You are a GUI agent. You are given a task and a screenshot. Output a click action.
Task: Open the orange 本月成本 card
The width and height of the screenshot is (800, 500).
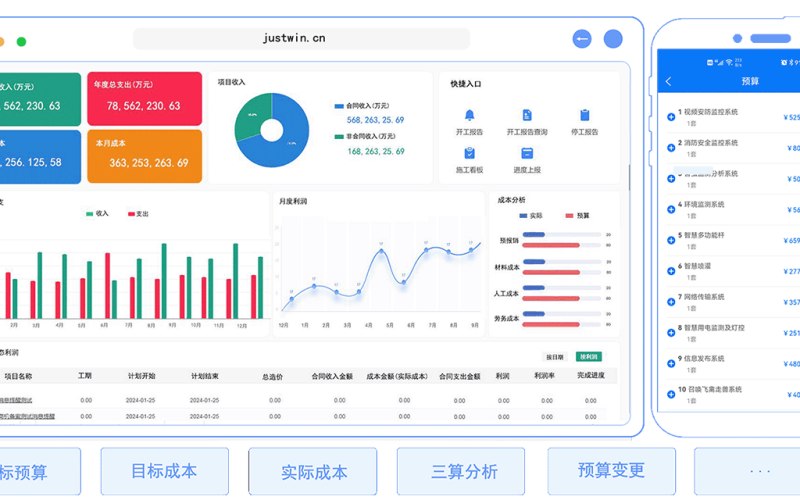[144, 156]
